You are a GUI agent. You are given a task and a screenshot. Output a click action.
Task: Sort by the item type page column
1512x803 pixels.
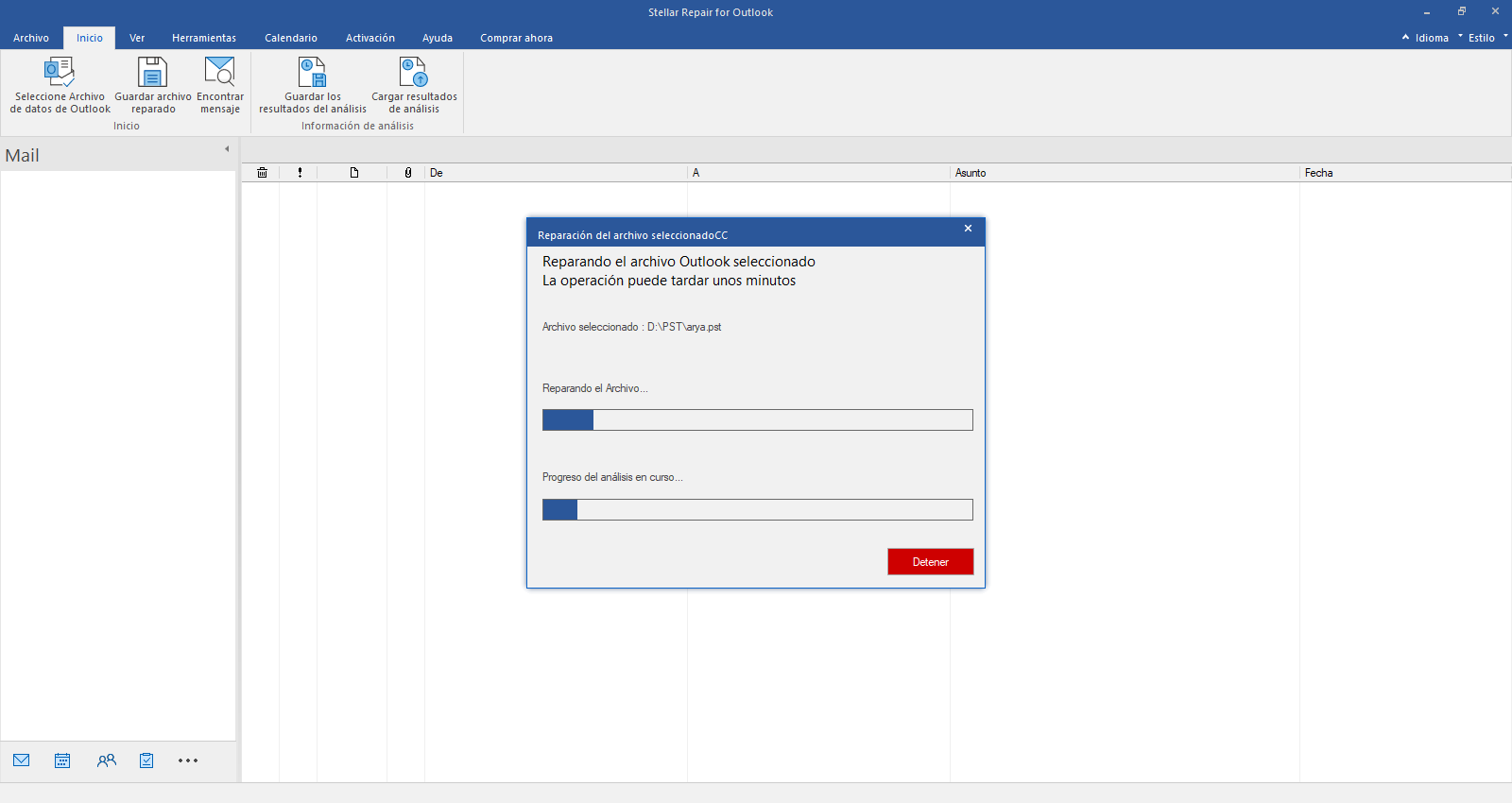click(354, 173)
